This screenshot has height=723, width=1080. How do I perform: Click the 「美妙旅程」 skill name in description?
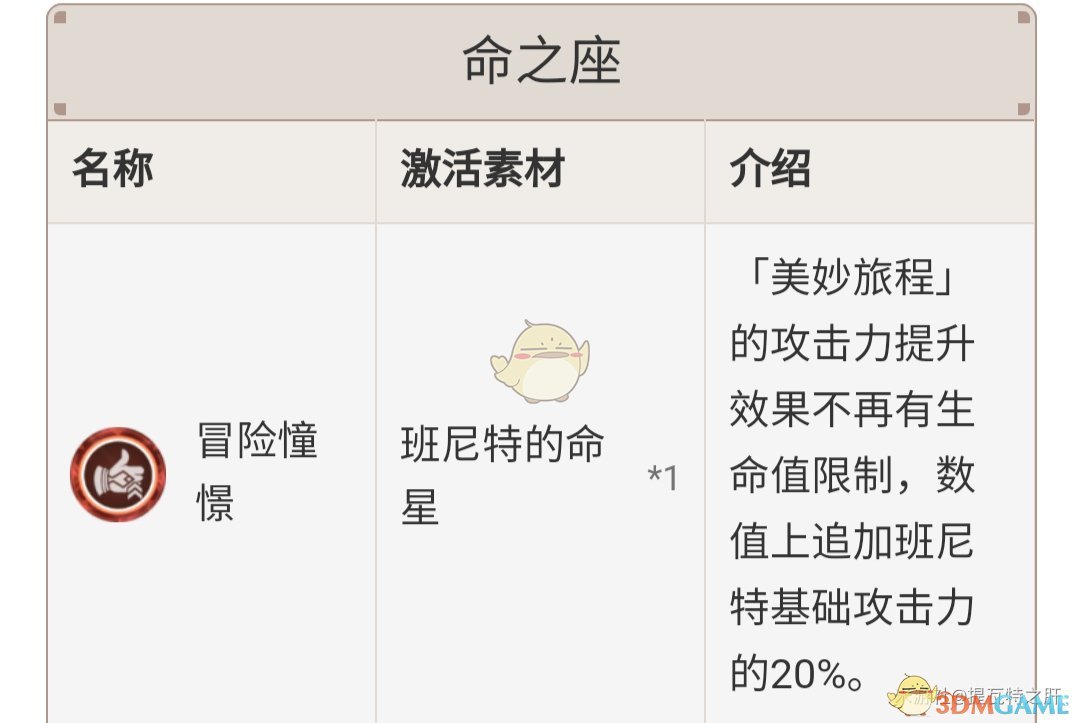852,280
